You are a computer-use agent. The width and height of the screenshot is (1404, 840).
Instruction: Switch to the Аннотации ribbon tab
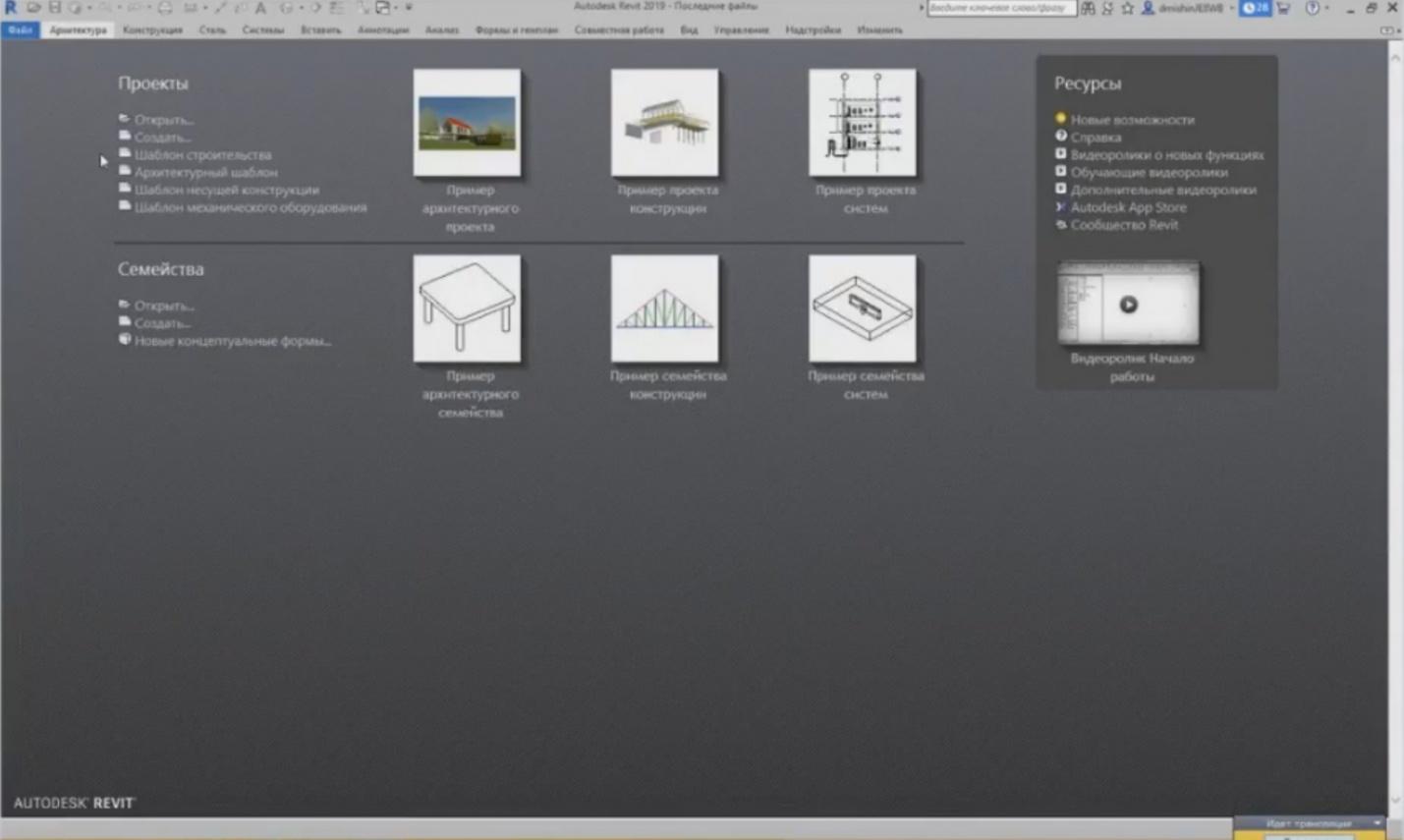click(383, 30)
